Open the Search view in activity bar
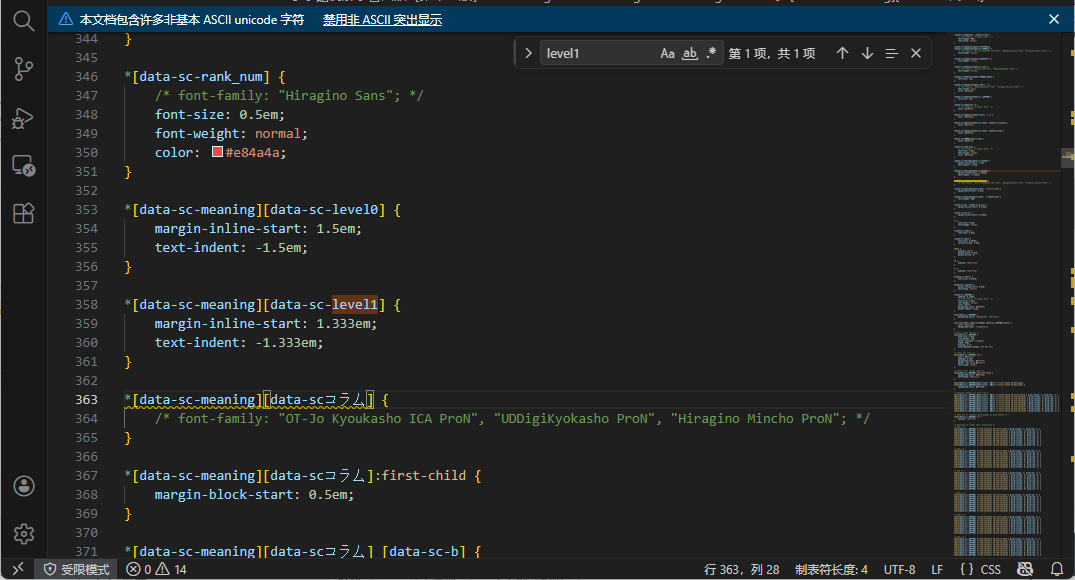Image resolution: width=1075 pixels, height=580 pixels. pos(23,21)
